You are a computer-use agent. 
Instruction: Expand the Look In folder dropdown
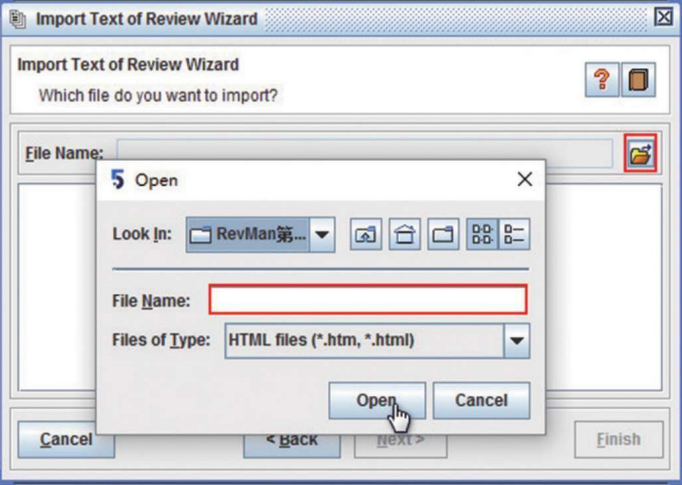point(322,235)
